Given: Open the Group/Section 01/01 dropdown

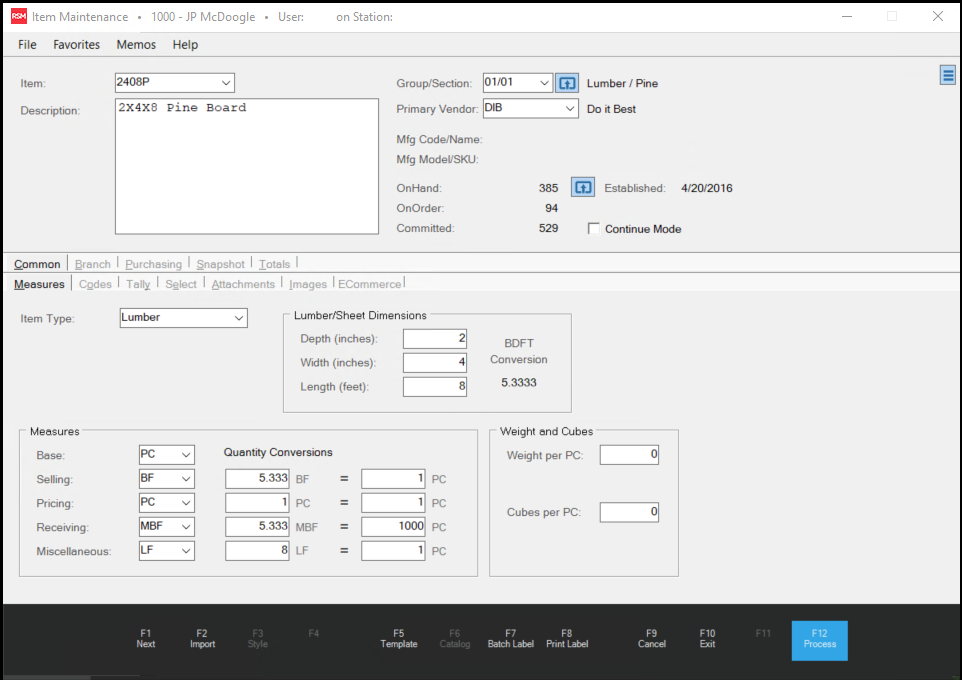Looking at the screenshot, I should point(544,83).
